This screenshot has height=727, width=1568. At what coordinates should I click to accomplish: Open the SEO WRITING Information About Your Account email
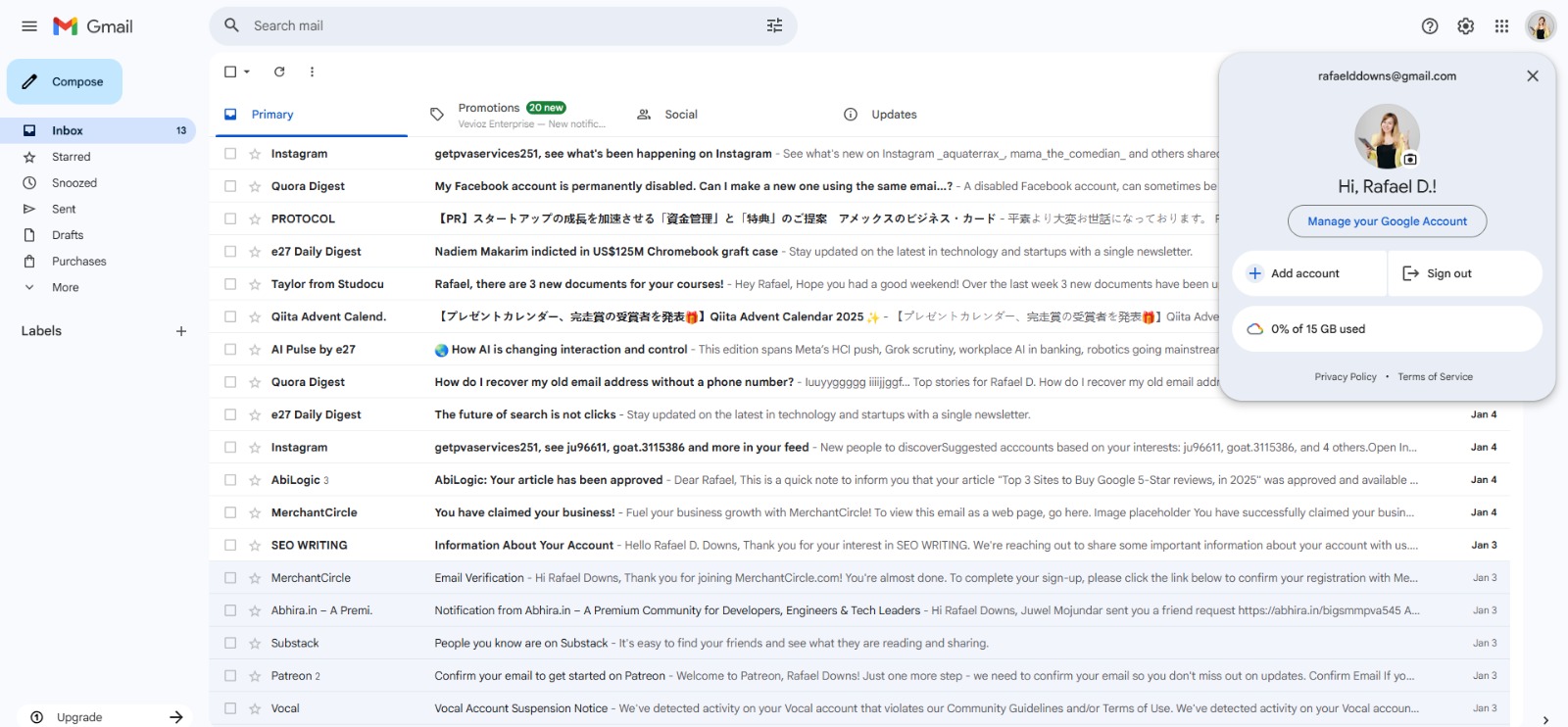pos(859,545)
